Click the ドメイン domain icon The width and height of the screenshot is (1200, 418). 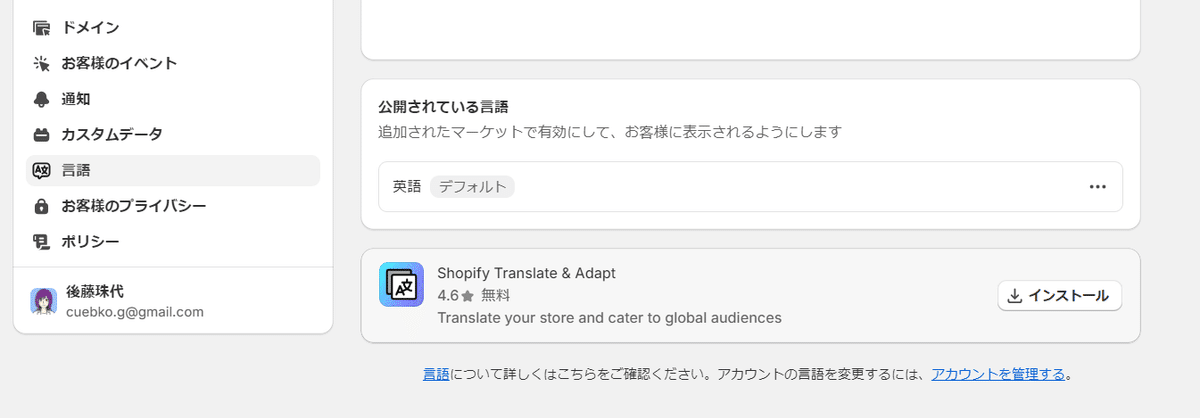click(x=41, y=28)
